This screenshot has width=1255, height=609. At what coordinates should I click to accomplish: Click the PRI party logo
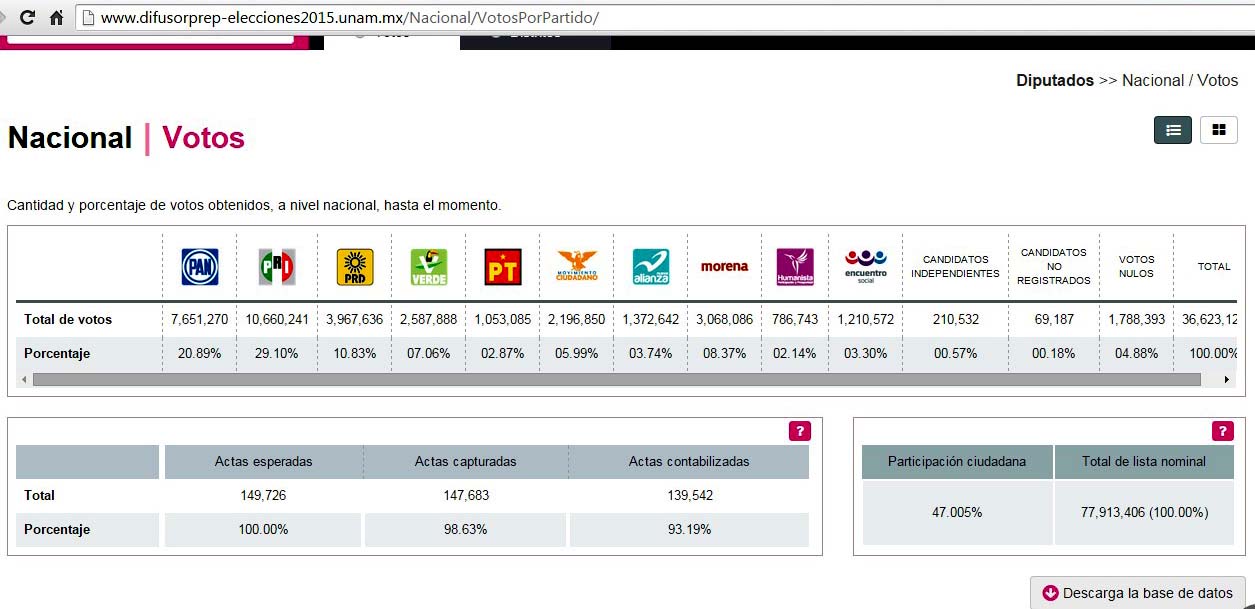coord(277,267)
